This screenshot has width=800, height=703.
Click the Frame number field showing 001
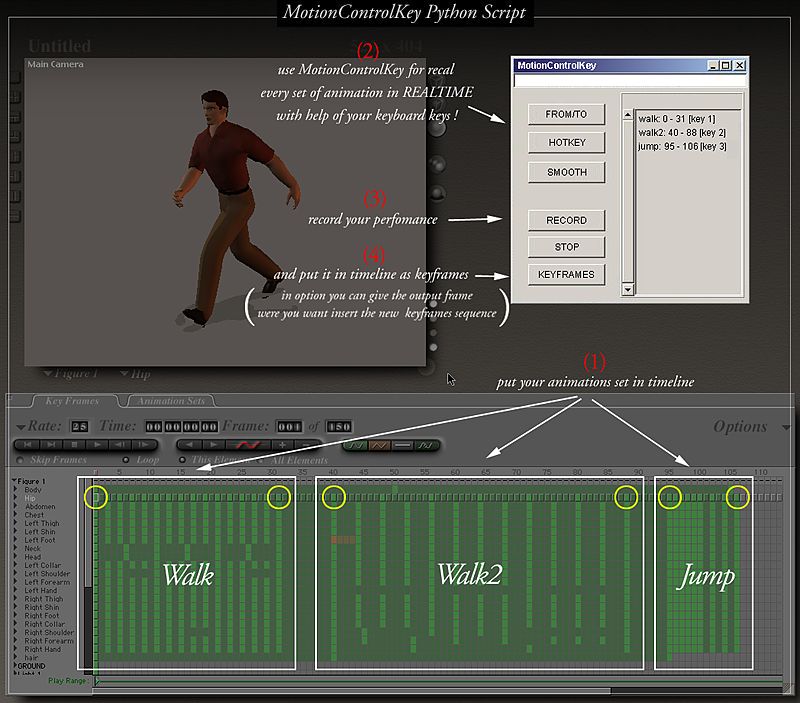coord(289,426)
